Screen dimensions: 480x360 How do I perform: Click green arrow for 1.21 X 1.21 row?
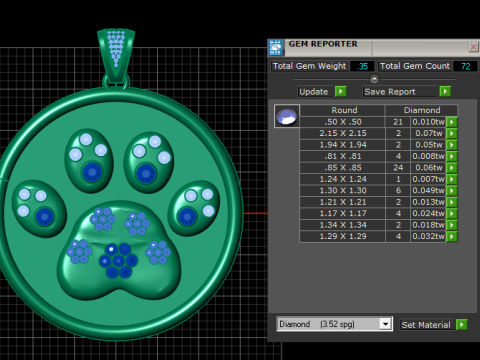[452, 202]
